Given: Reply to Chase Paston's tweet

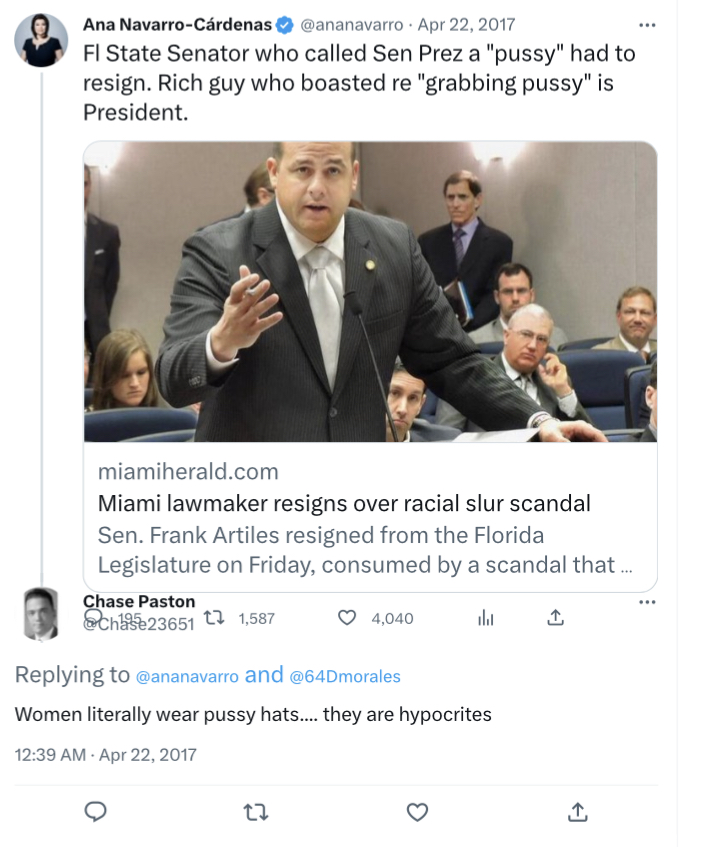Looking at the screenshot, I should click(96, 811).
